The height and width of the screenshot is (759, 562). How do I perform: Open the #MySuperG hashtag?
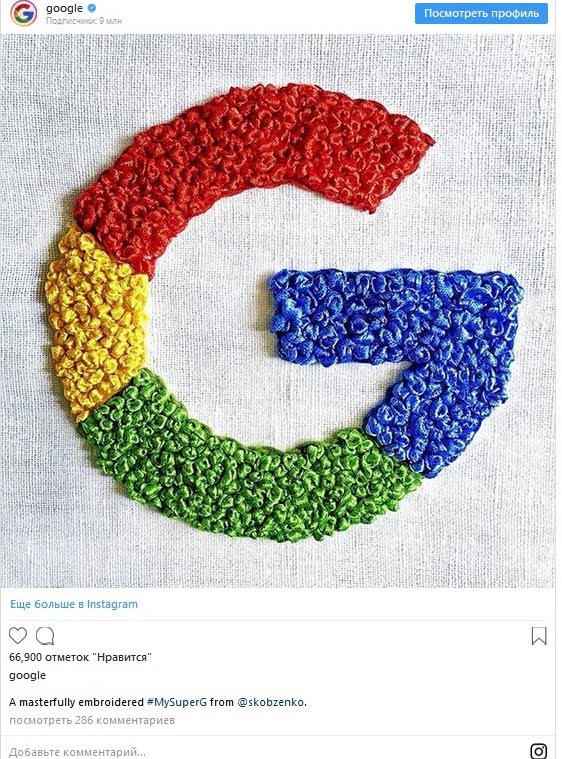point(177,702)
